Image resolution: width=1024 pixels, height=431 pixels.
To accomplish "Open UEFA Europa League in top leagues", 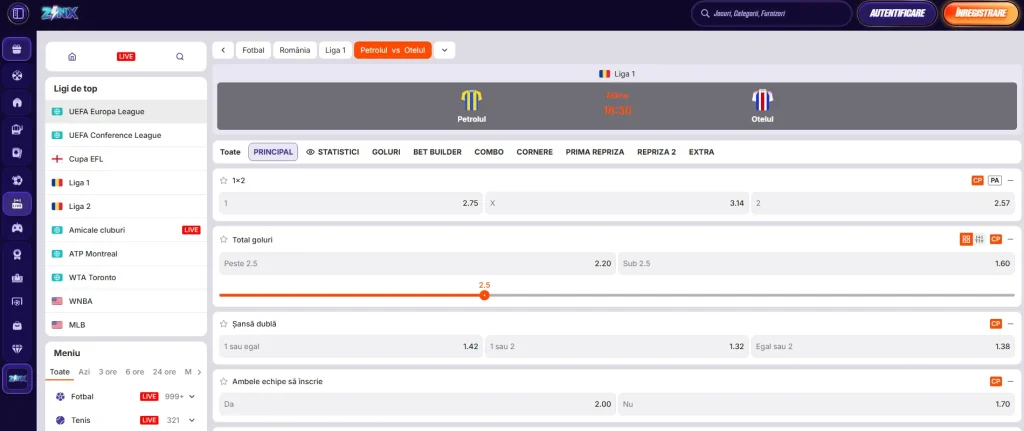I will tap(126, 112).
